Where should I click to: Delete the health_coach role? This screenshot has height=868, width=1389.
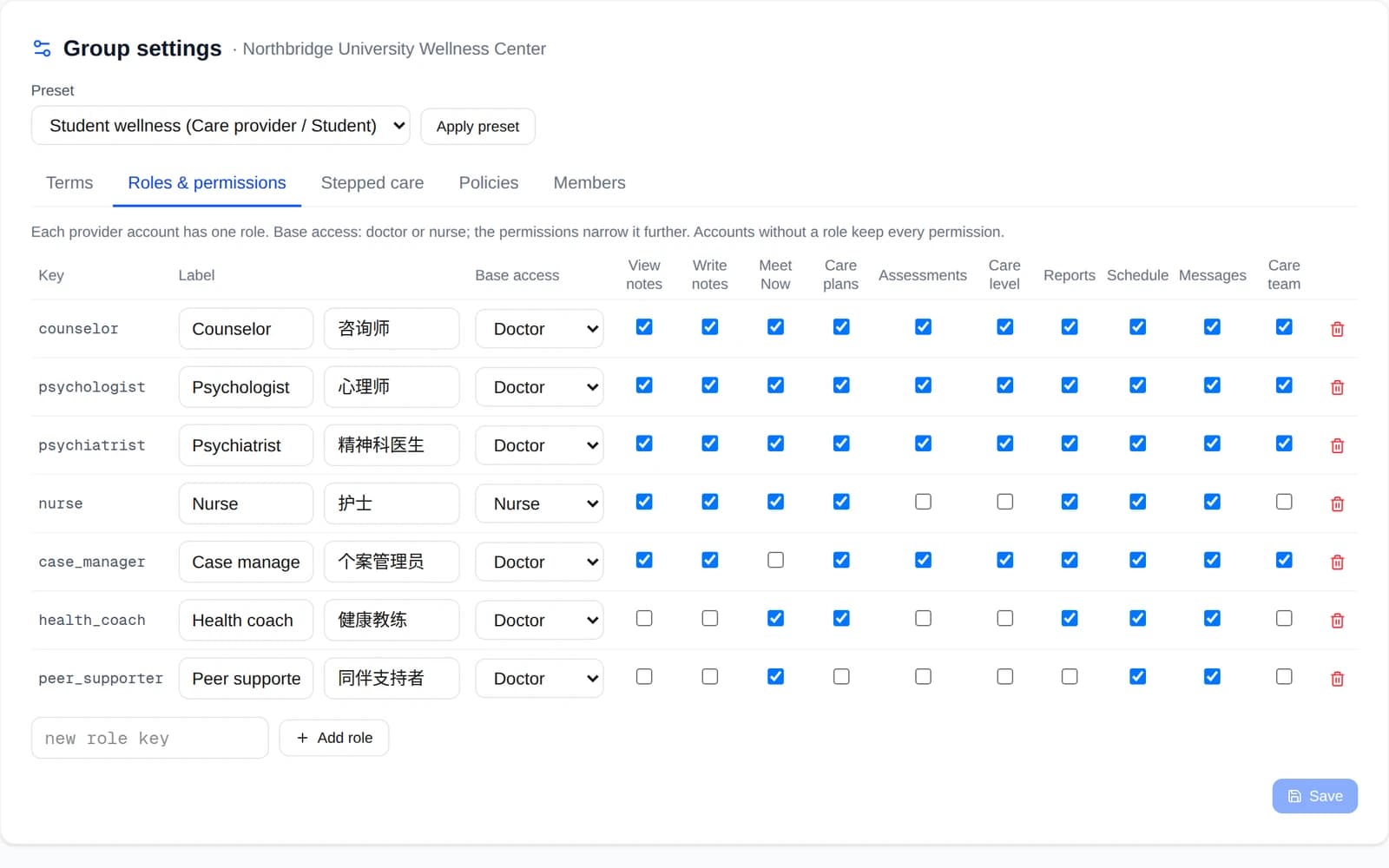point(1337,620)
